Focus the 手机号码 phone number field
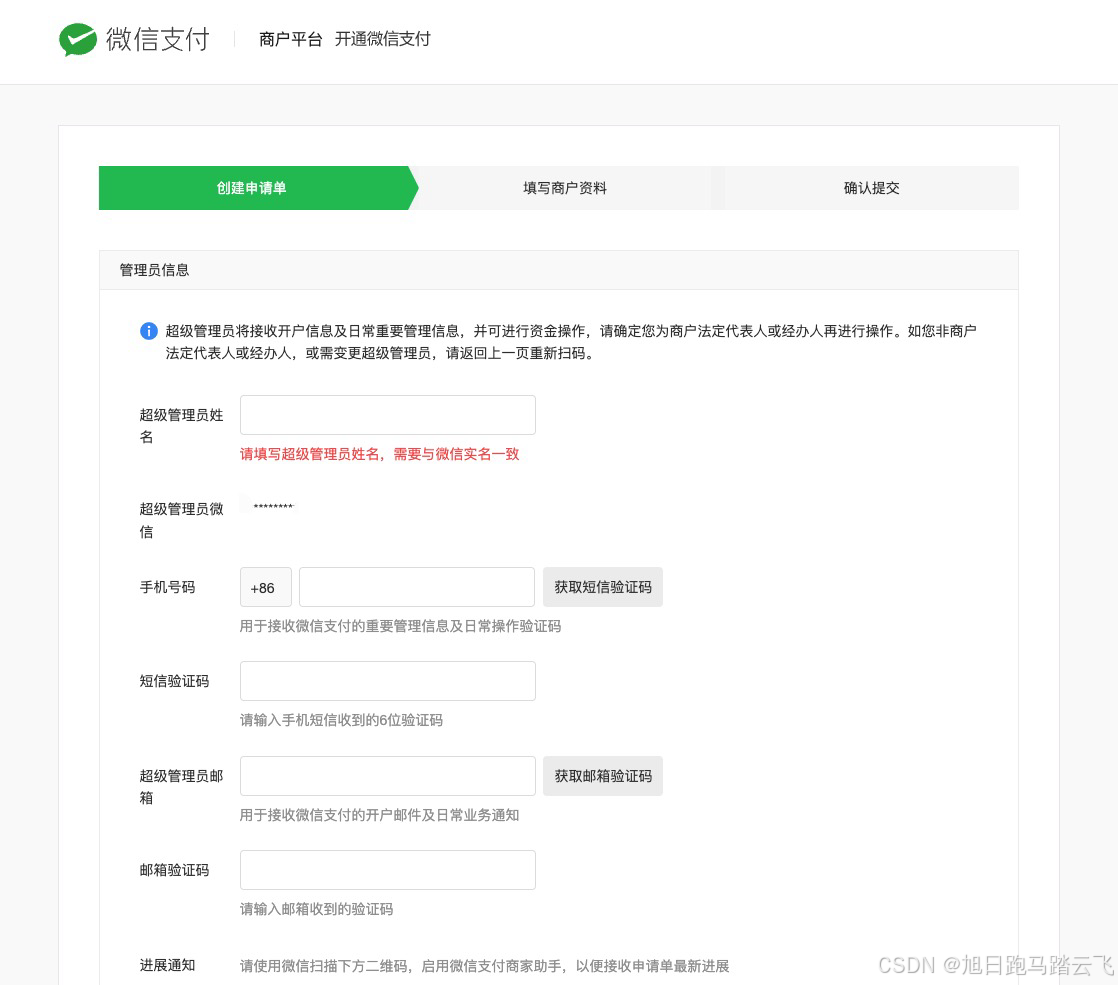 point(416,587)
